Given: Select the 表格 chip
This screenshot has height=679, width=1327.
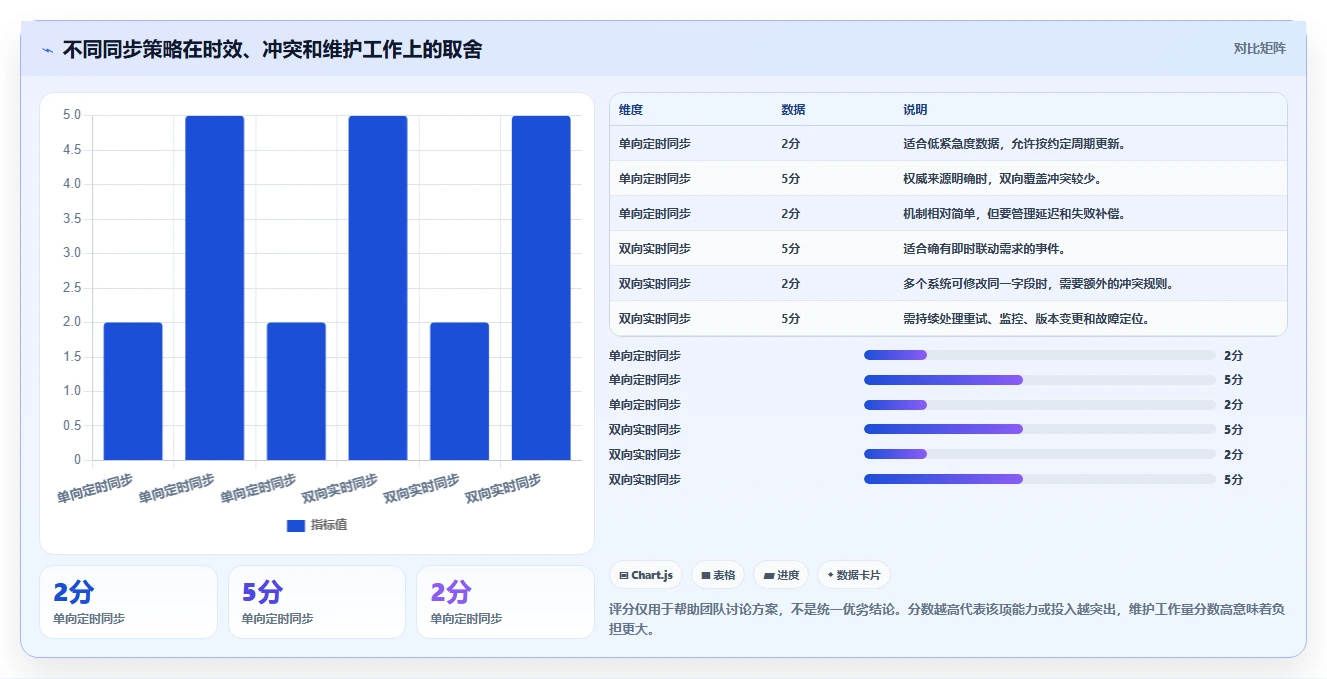Looking at the screenshot, I should pyautogui.click(x=718, y=575).
